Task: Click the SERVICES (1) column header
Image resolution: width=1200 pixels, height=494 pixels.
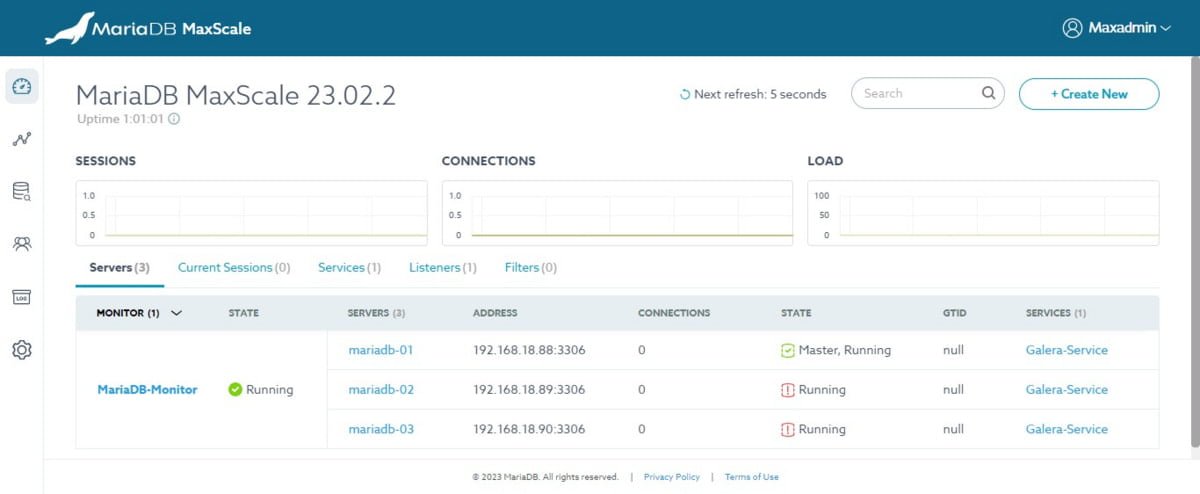Action: pos(1056,313)
